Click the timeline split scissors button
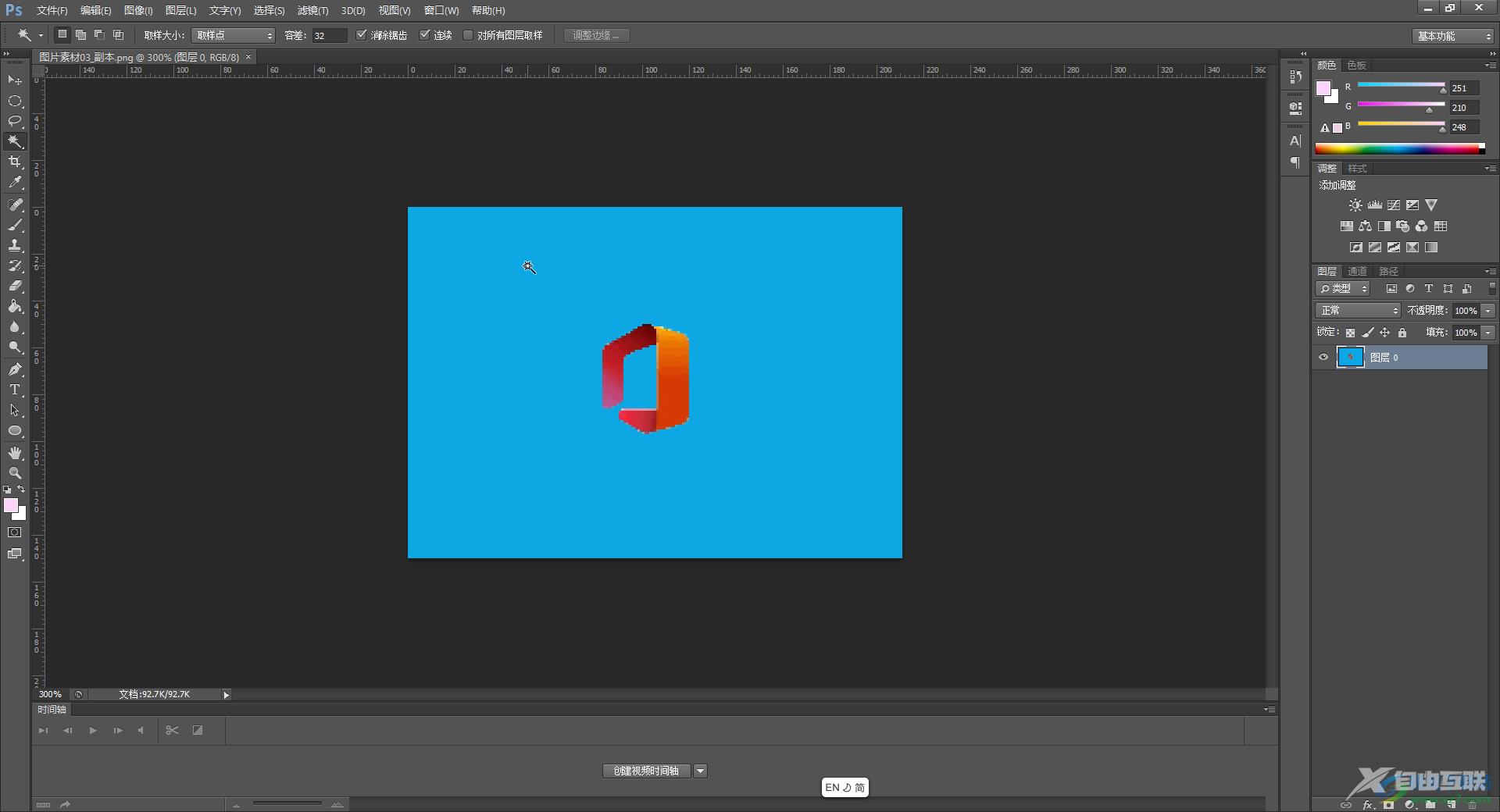 click(x=173, y=731)
